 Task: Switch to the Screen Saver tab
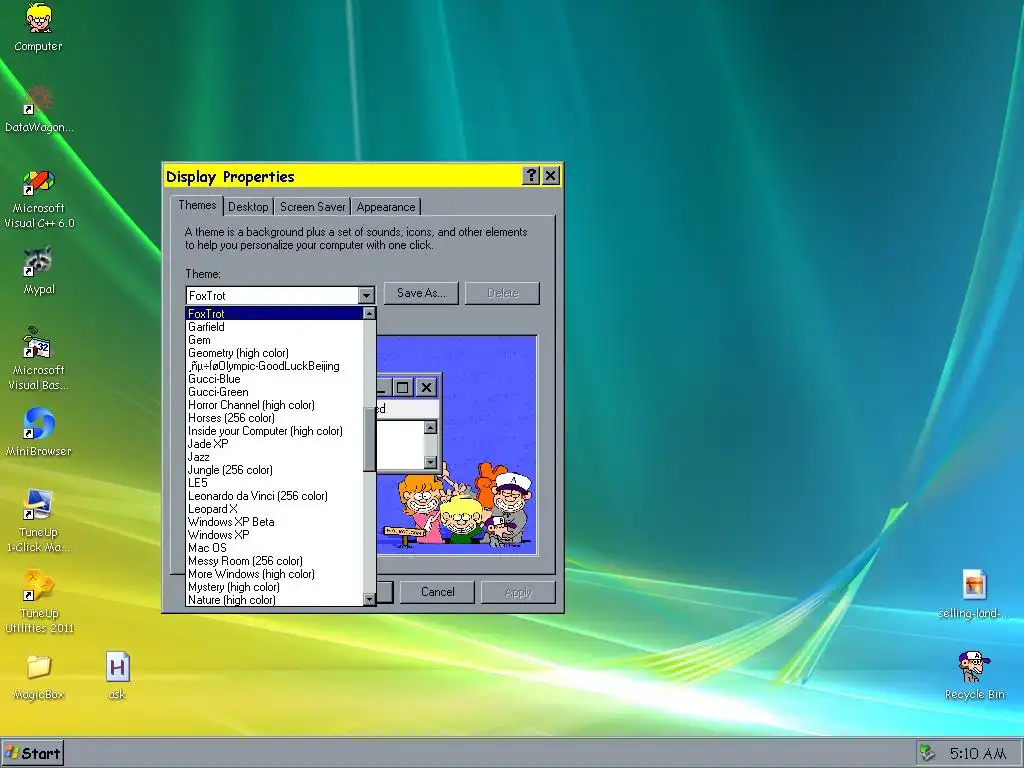312,207
